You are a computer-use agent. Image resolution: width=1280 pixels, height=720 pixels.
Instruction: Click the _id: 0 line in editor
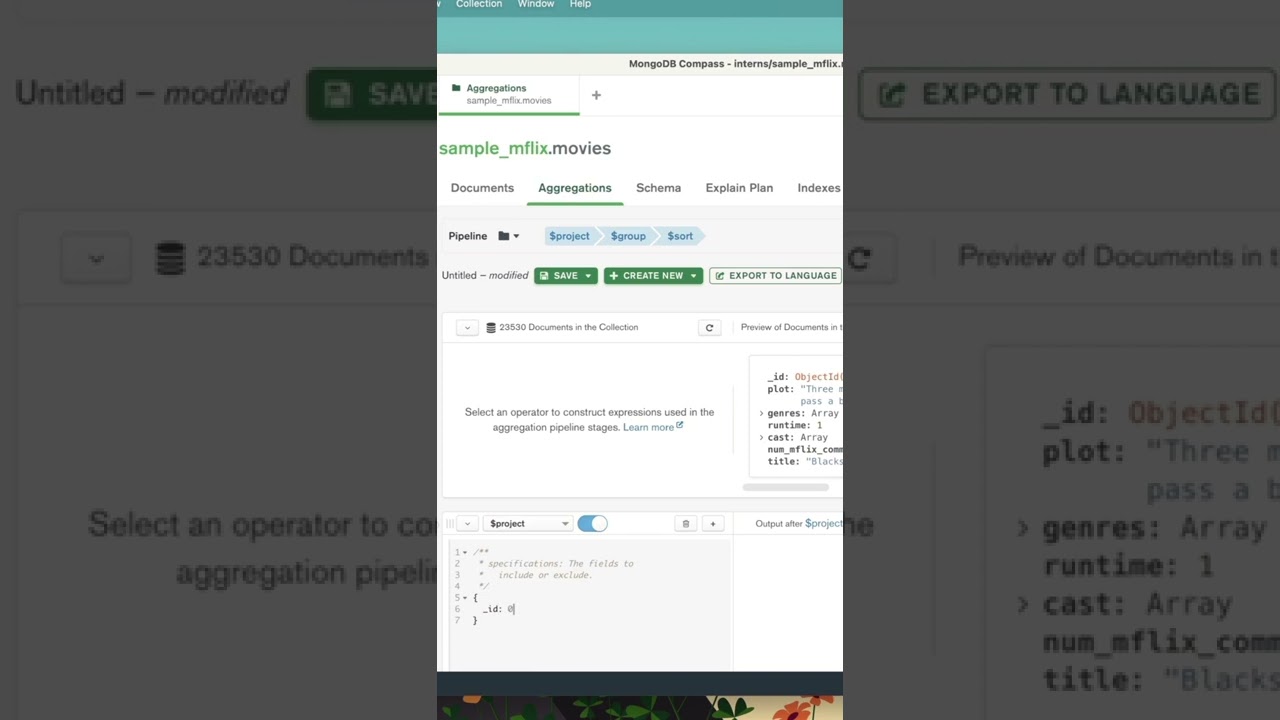pyautogui.click(x=498, y=609)
